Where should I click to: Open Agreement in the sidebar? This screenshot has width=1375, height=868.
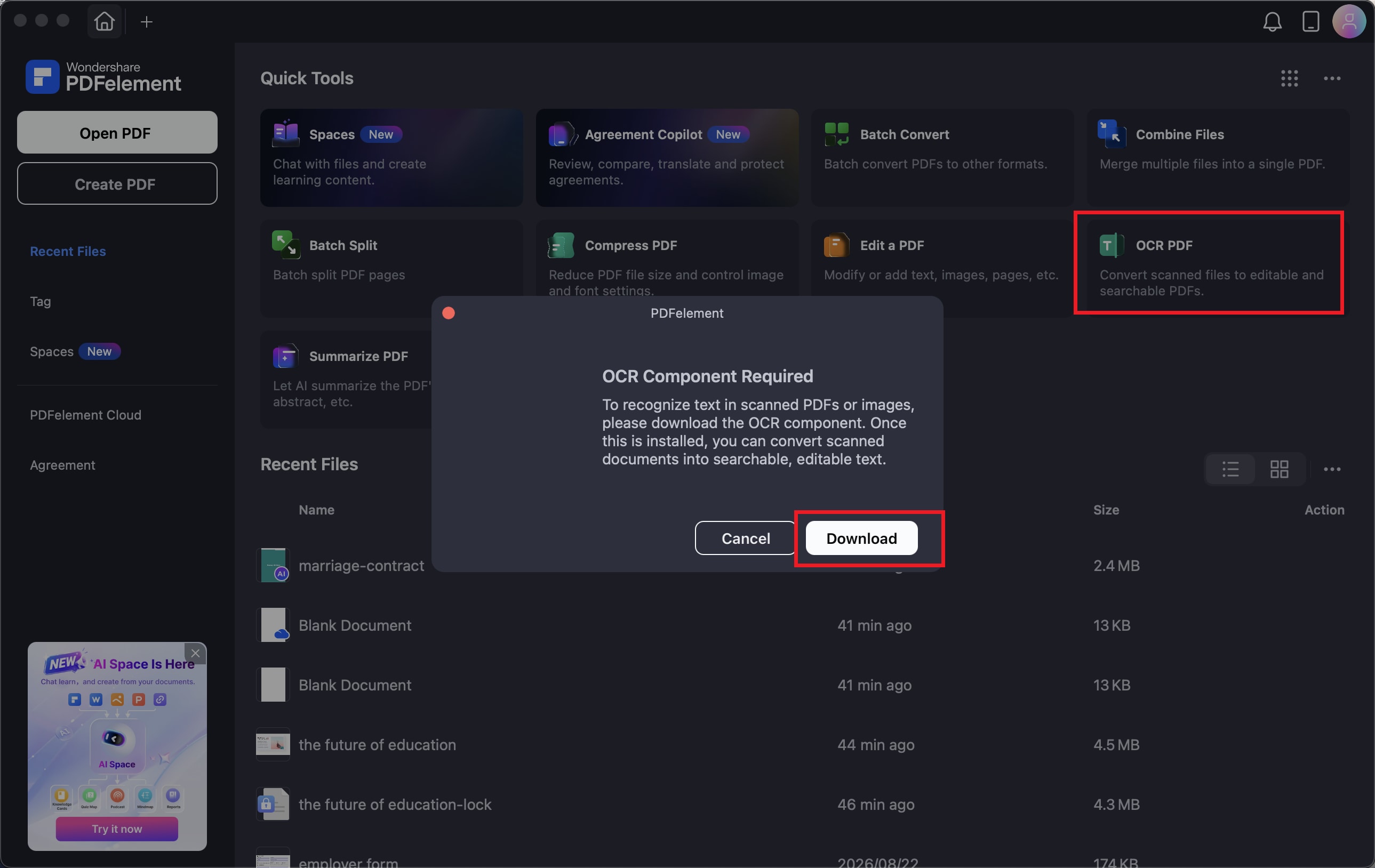pos(63,465)
